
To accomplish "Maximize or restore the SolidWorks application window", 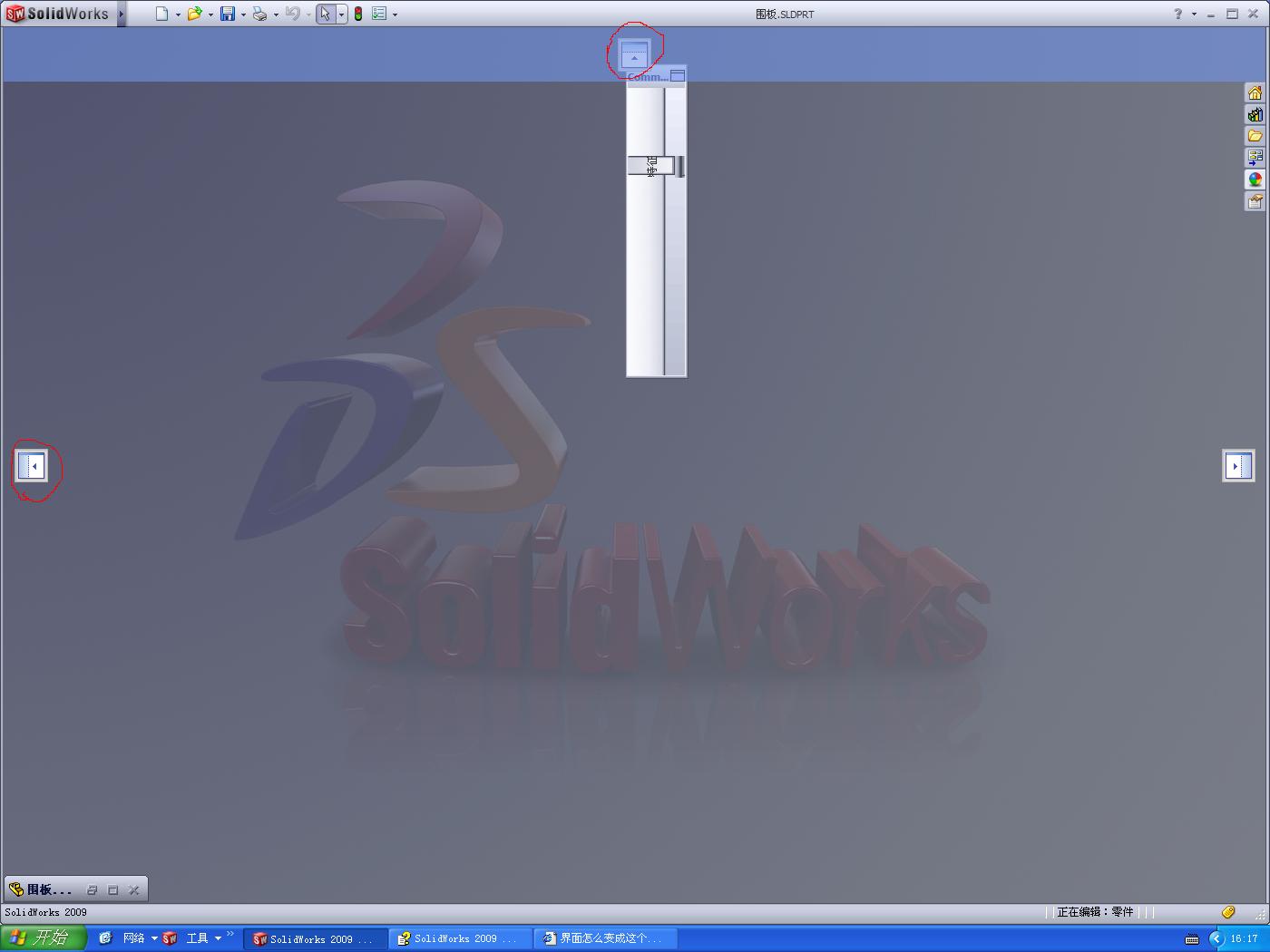I will (1232, 15).
